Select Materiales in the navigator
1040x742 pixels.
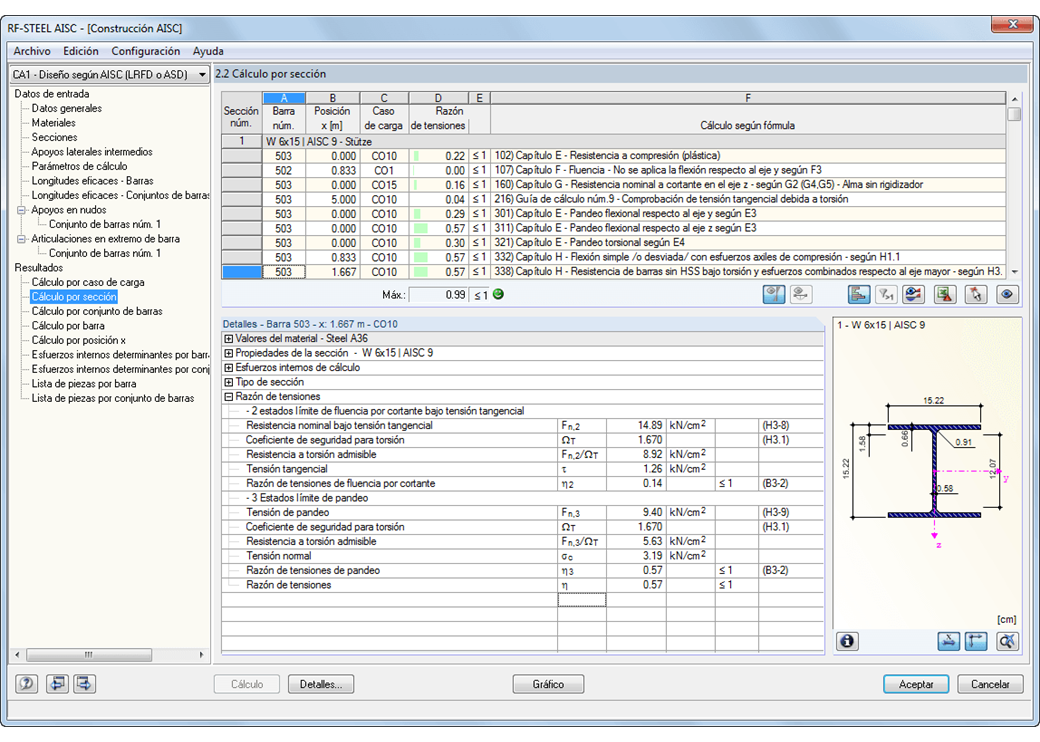click(54, 123)
